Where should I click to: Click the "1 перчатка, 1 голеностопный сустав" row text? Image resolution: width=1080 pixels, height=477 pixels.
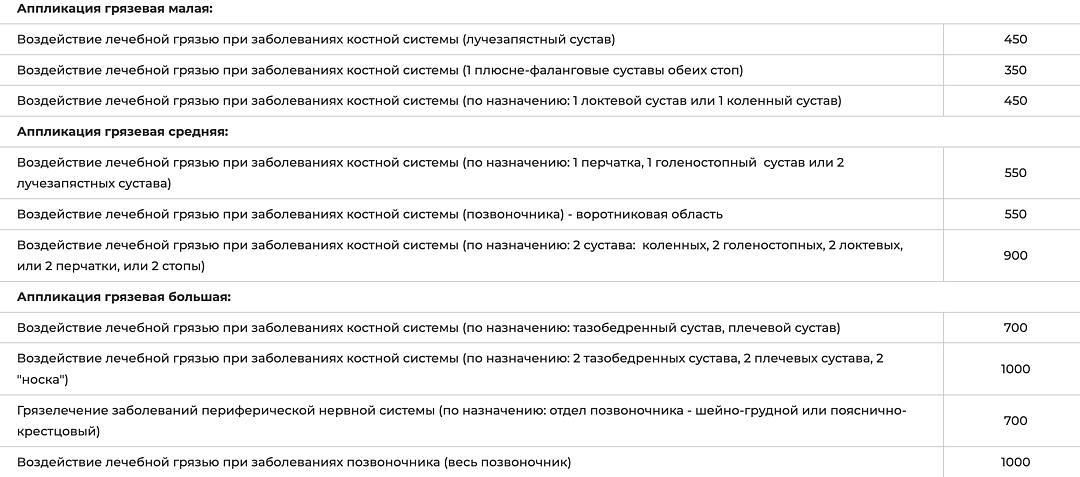tap(430, 172)
